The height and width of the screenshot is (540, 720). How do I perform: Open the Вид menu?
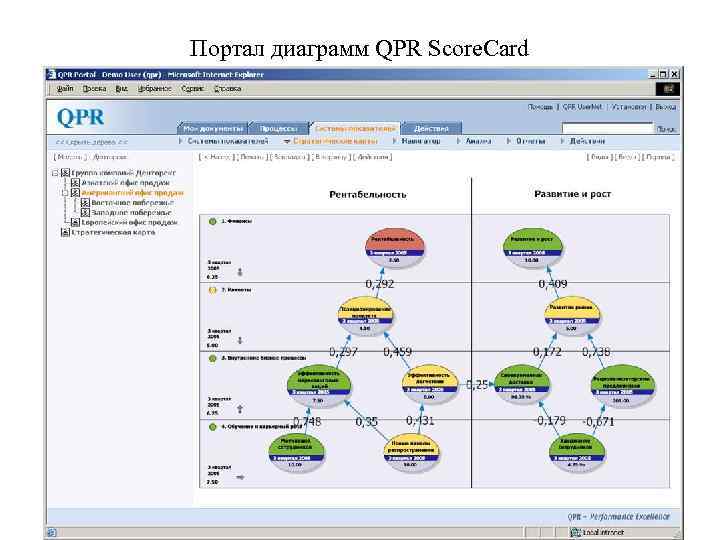click(x=121, y=89)
